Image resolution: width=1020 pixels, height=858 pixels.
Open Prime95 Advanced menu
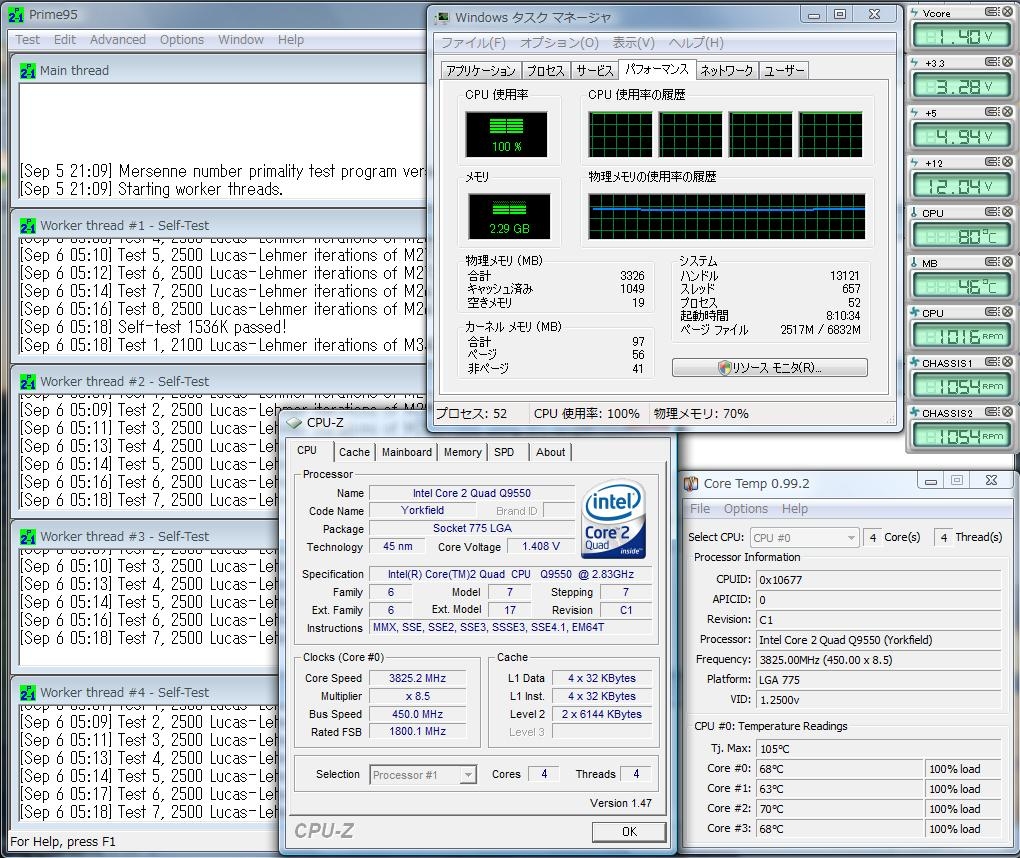tap(118, 40)
